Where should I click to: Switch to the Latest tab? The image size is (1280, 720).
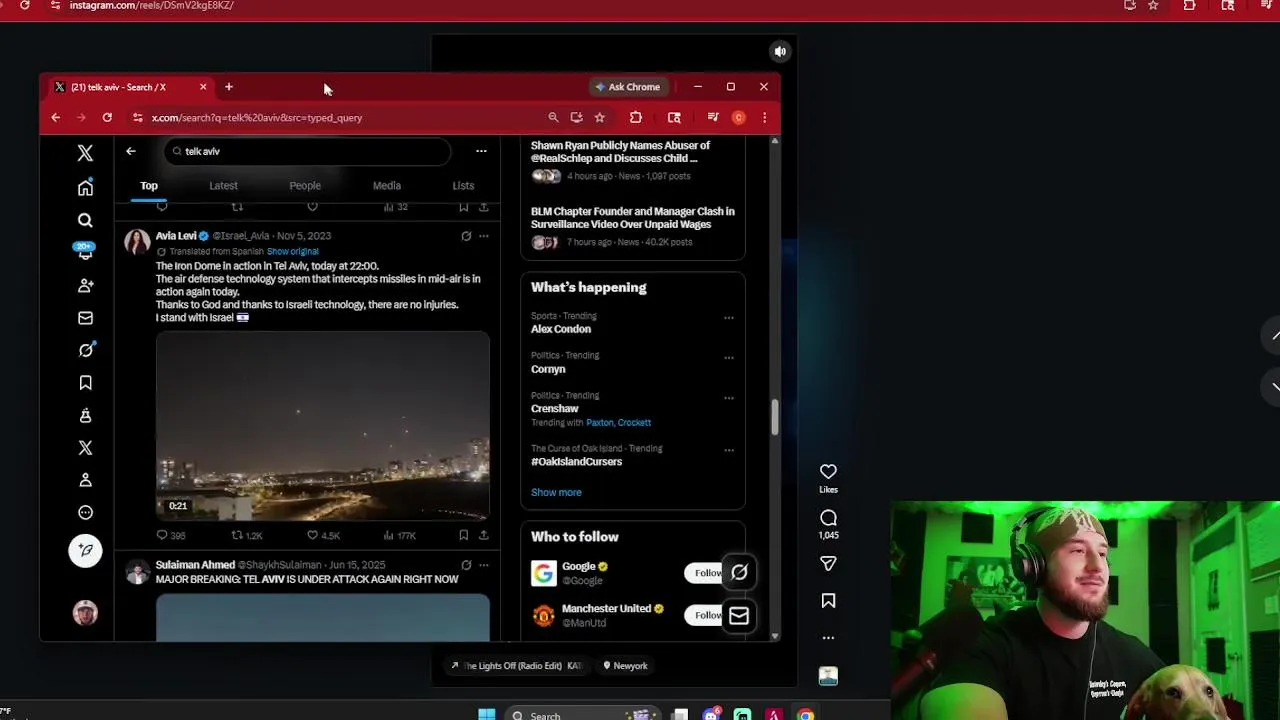pyautogui.click(x=223, y=186)
